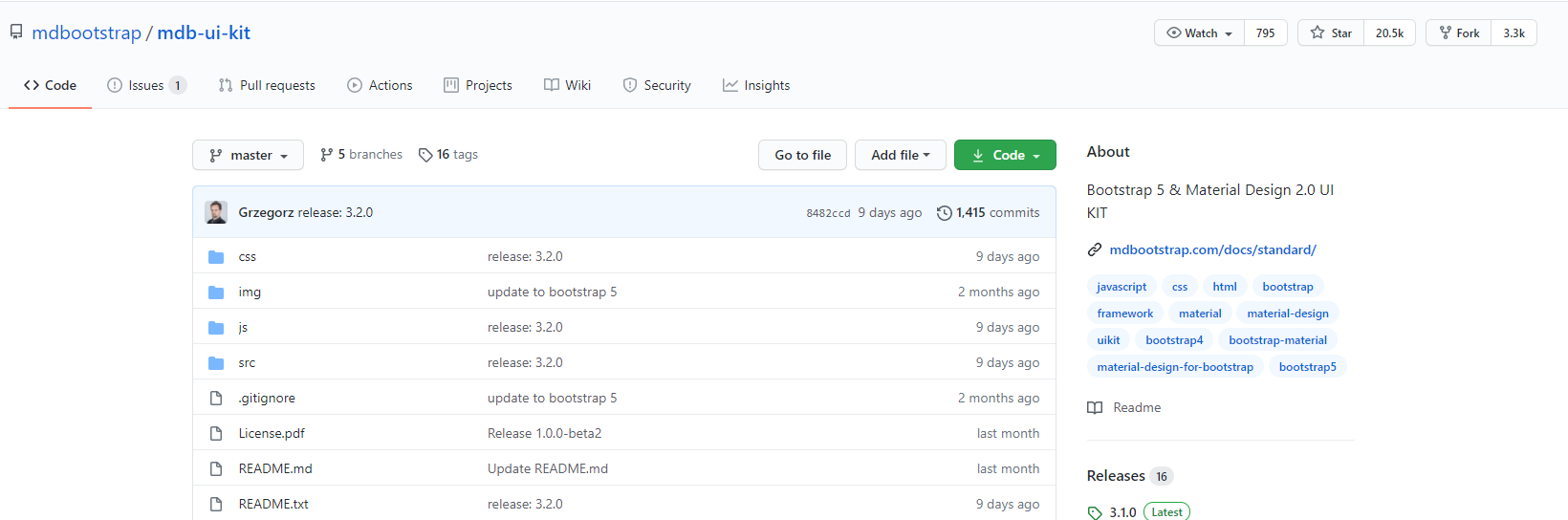Click the commits history clock icon
The width and height of the screenshot is (1568, 520).
tap(945, 213)
